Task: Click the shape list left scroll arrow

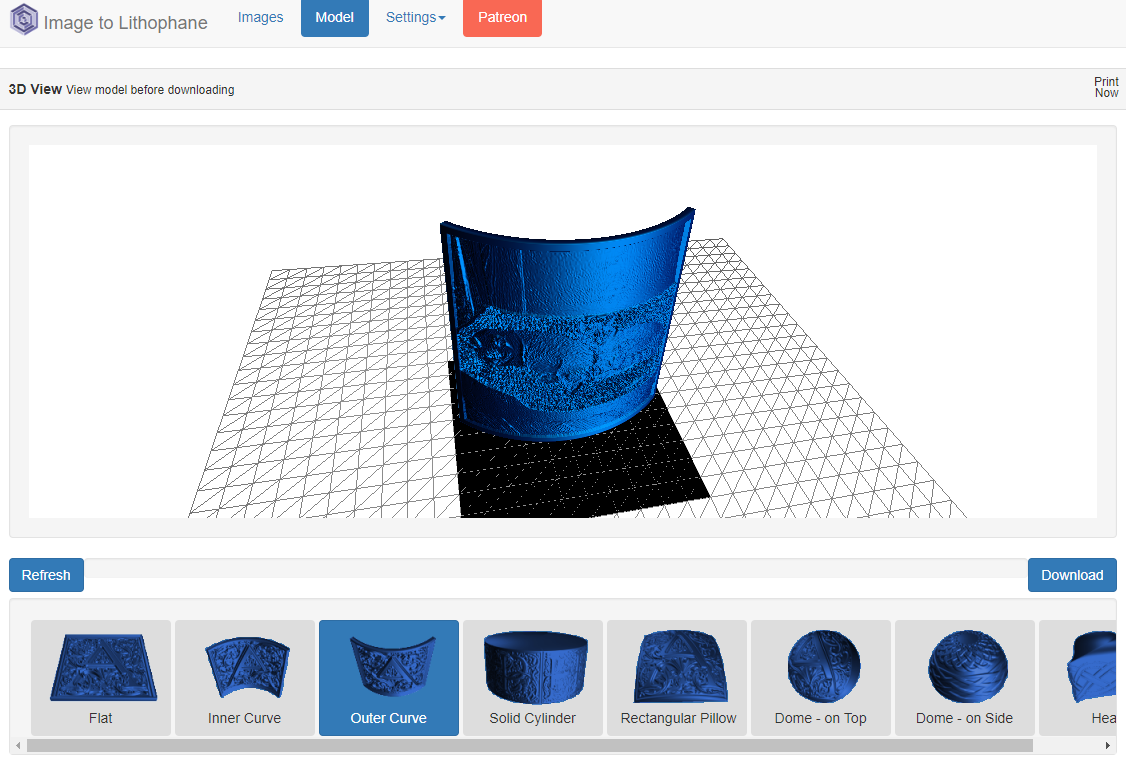Action: [18, 745]
